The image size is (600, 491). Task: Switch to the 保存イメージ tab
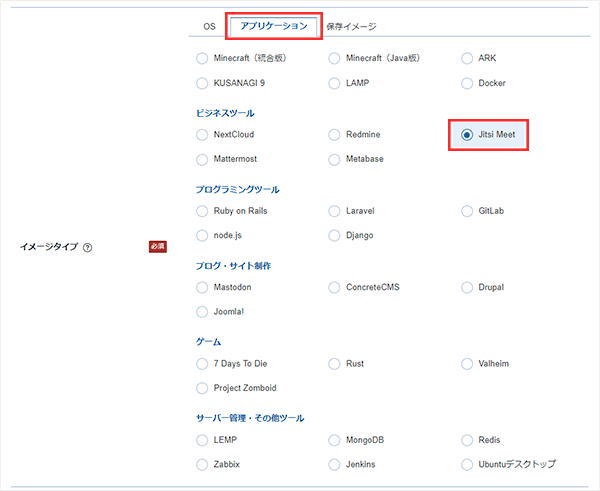tap(351, 26)
